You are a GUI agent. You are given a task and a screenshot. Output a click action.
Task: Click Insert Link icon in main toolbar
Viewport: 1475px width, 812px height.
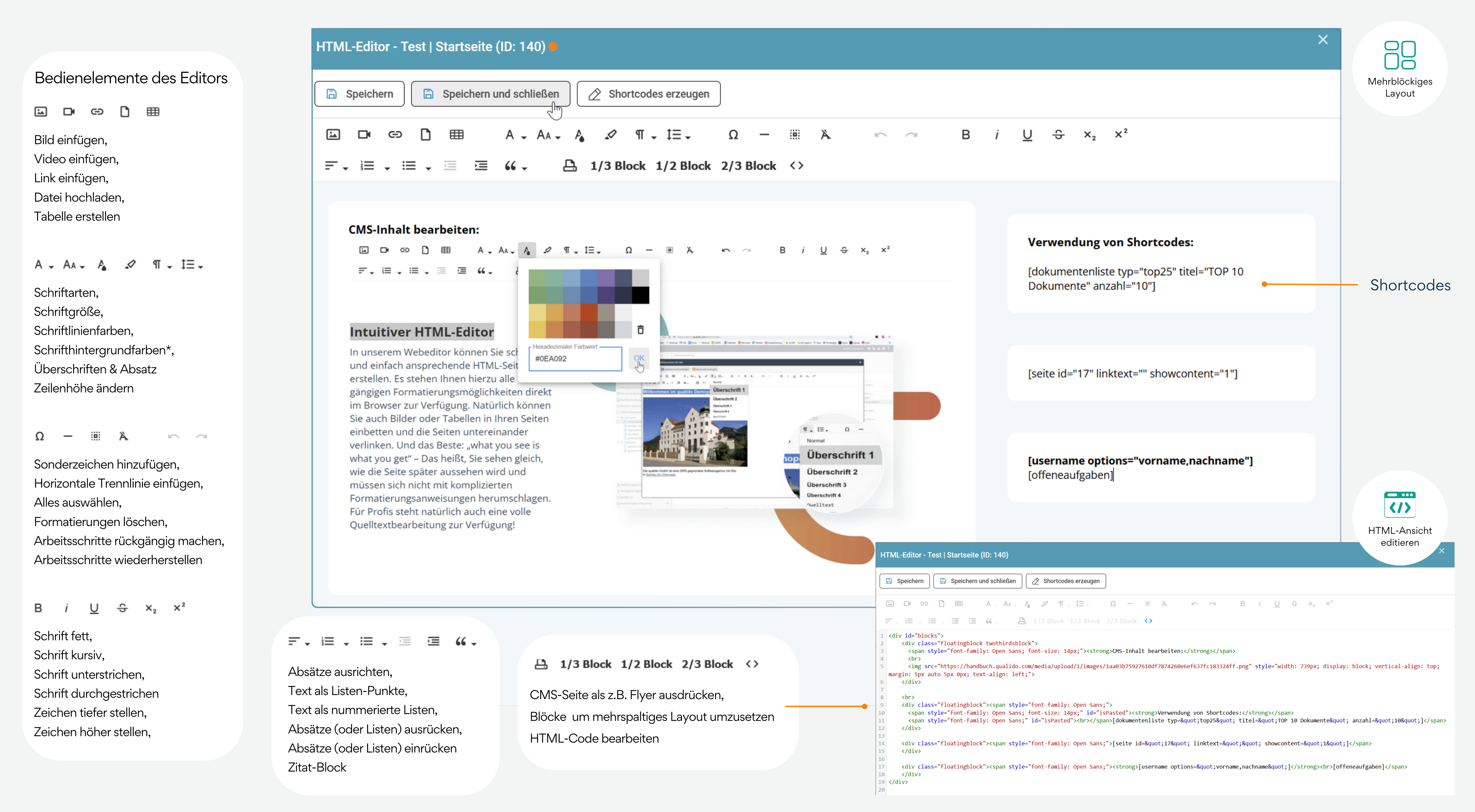pyautogui.click(x=395, y=134)
